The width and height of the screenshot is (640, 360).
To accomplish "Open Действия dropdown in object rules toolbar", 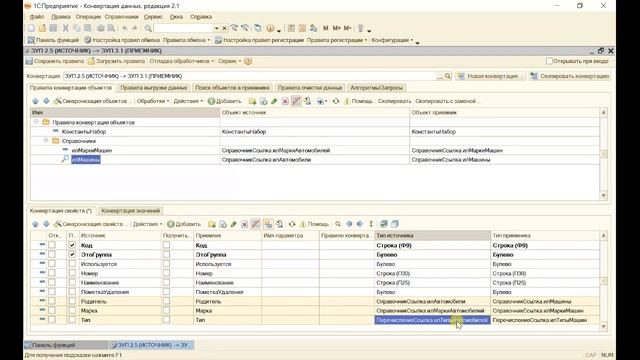I will (188, 101).
